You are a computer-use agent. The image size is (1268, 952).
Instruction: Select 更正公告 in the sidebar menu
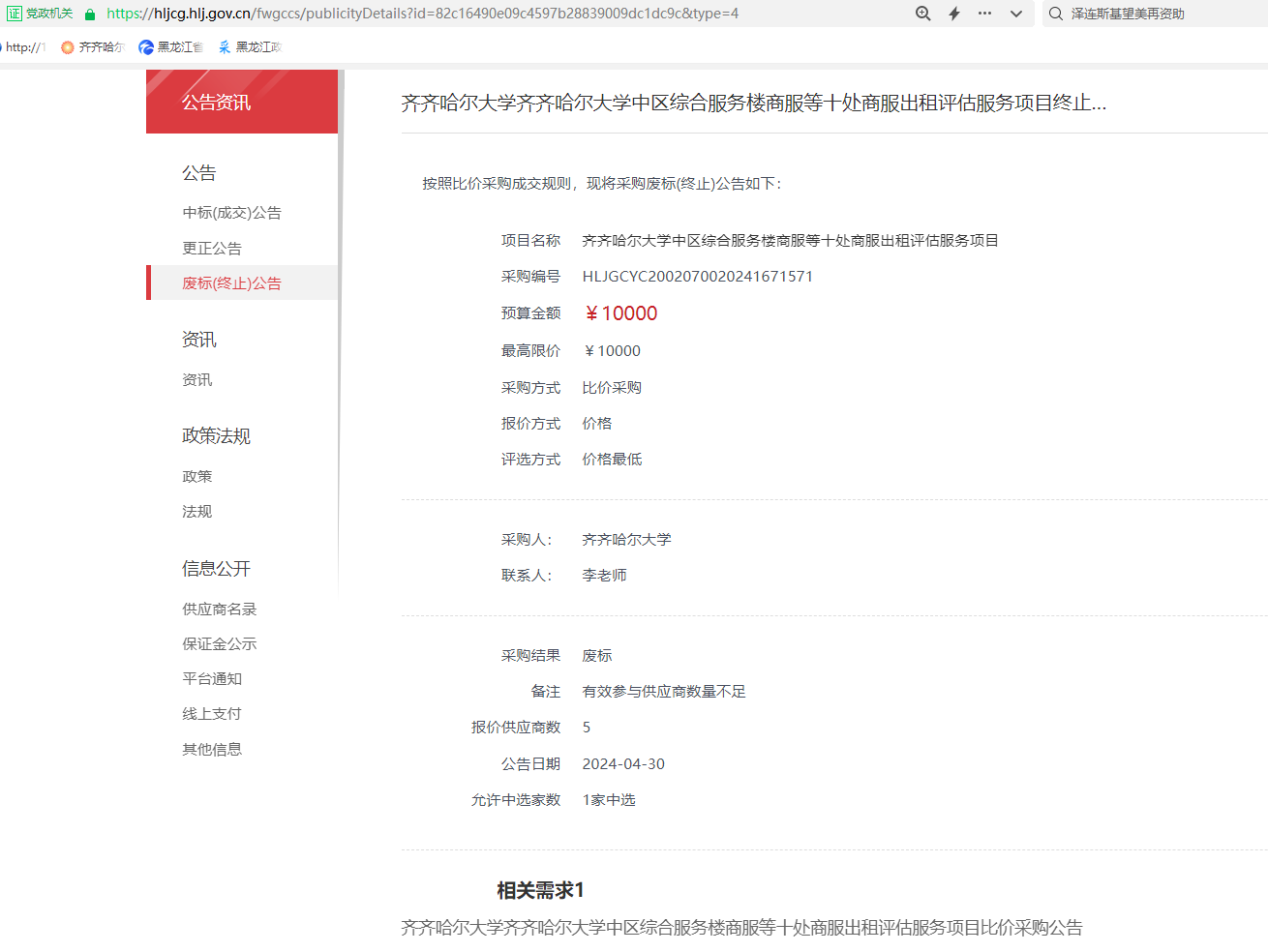212,249
